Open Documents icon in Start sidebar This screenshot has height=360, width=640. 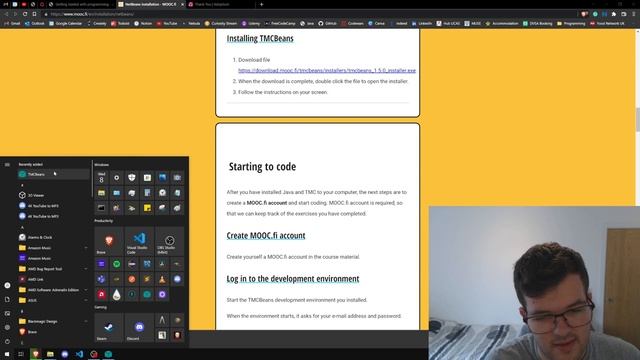tap(7, 300)
